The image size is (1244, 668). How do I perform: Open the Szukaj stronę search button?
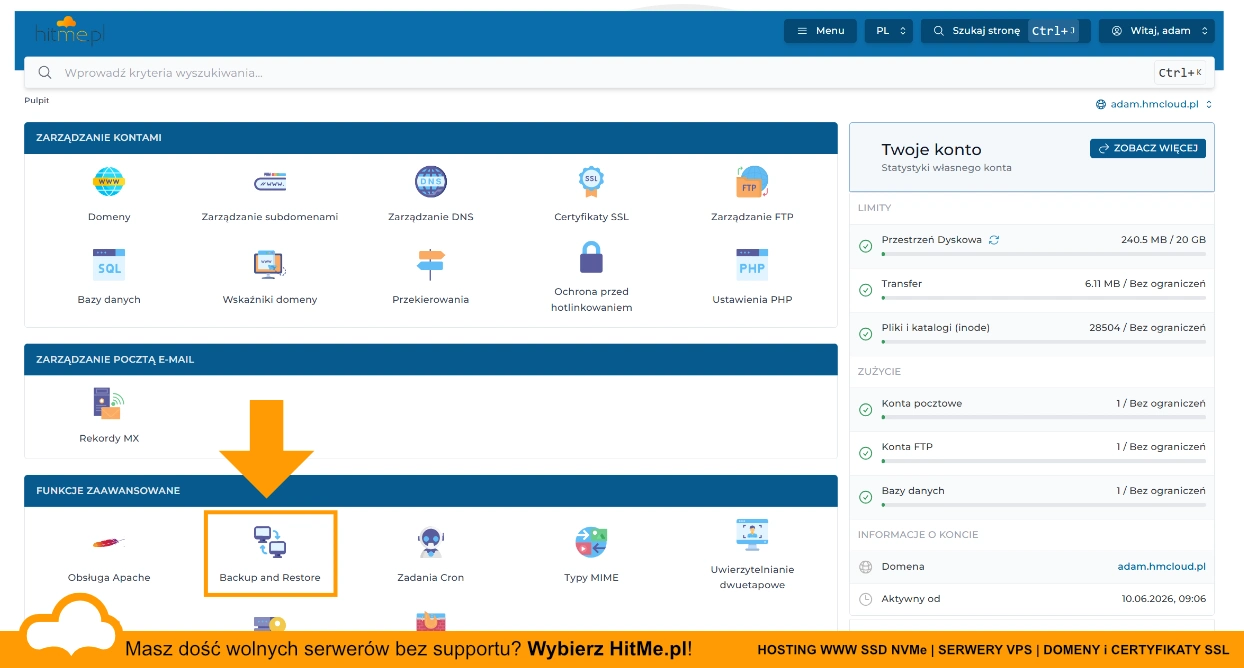tap(1006, 31)
